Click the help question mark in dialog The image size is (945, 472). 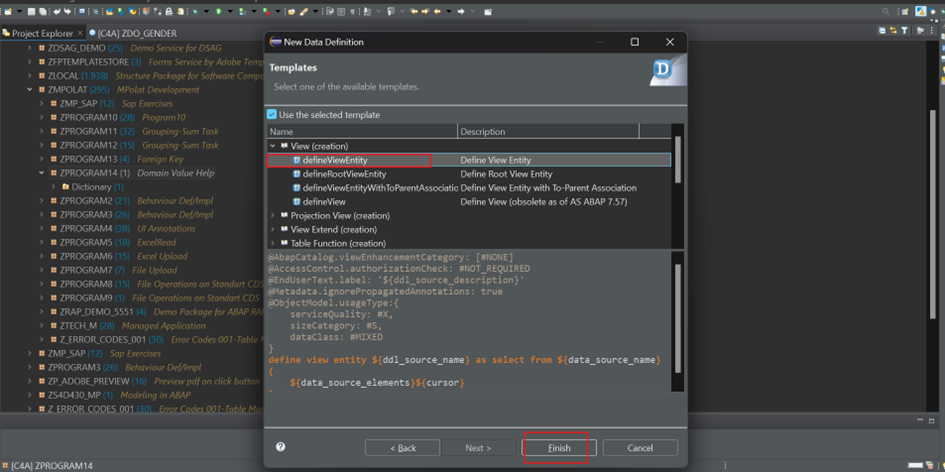[280, 447]
